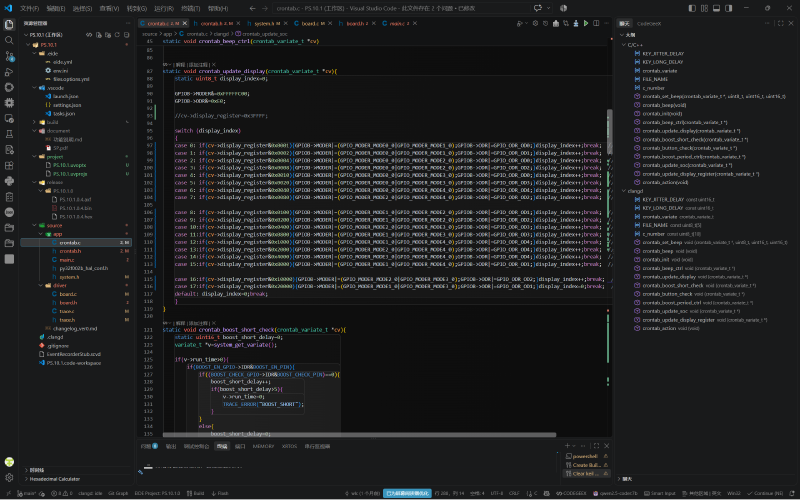The height and width of the screenshot is (500, 800).
Task: Open the Customize Layout button
Action: 704,8
